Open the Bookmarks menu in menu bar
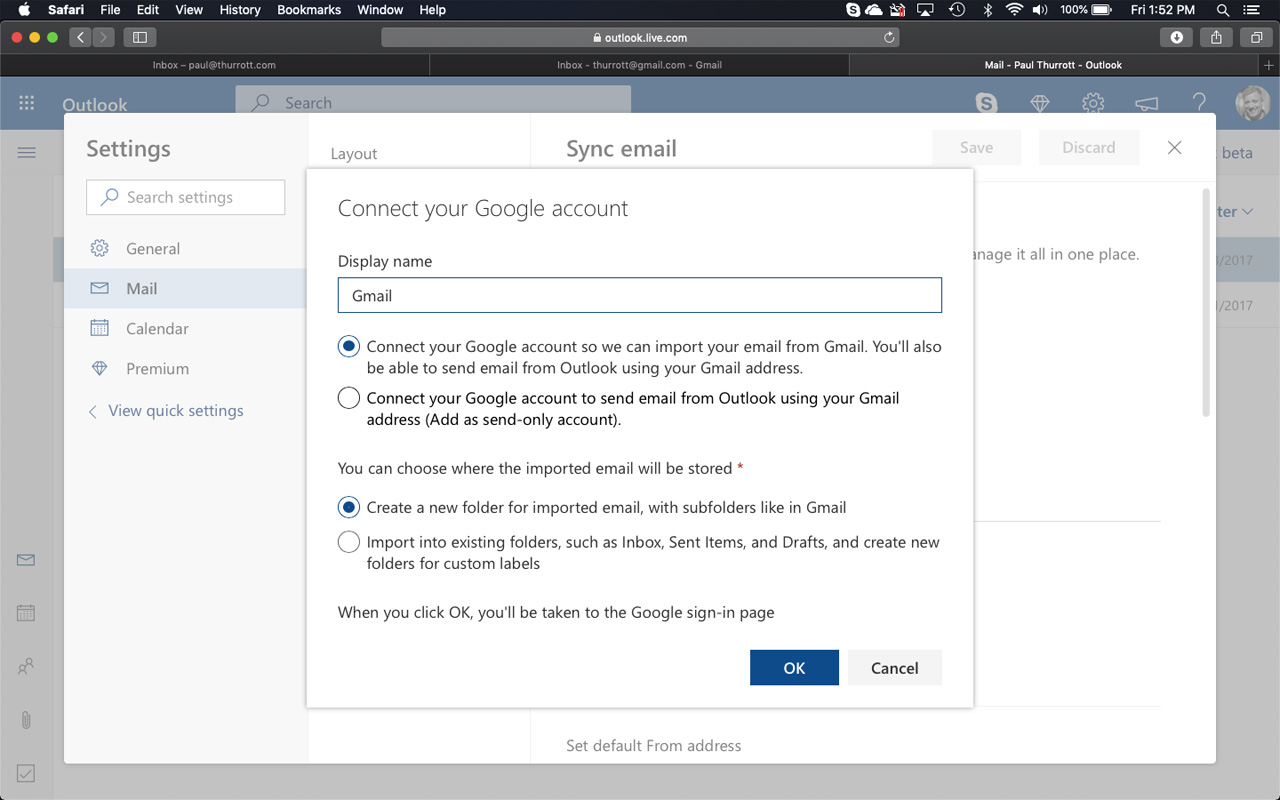Viewport: 1280px width, 800px height. 309,10
